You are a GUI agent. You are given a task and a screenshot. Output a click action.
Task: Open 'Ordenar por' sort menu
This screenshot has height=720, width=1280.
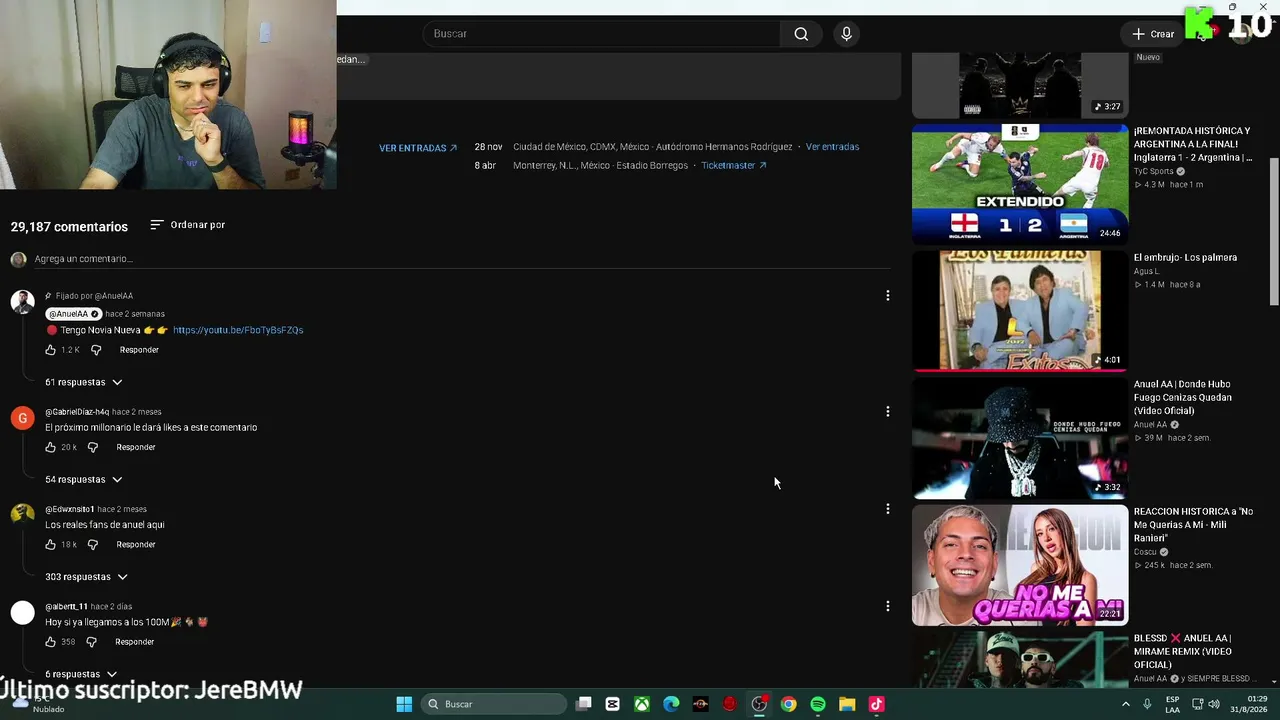tap(187, 225)
